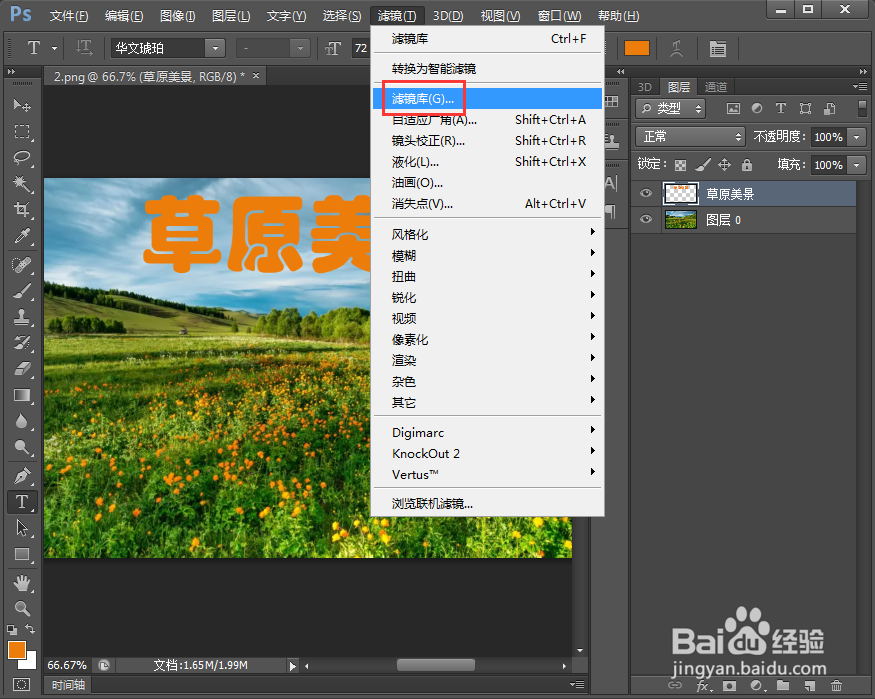Select the Eraser tool
The image size is (875, 699).
click(x=23, y=368)
